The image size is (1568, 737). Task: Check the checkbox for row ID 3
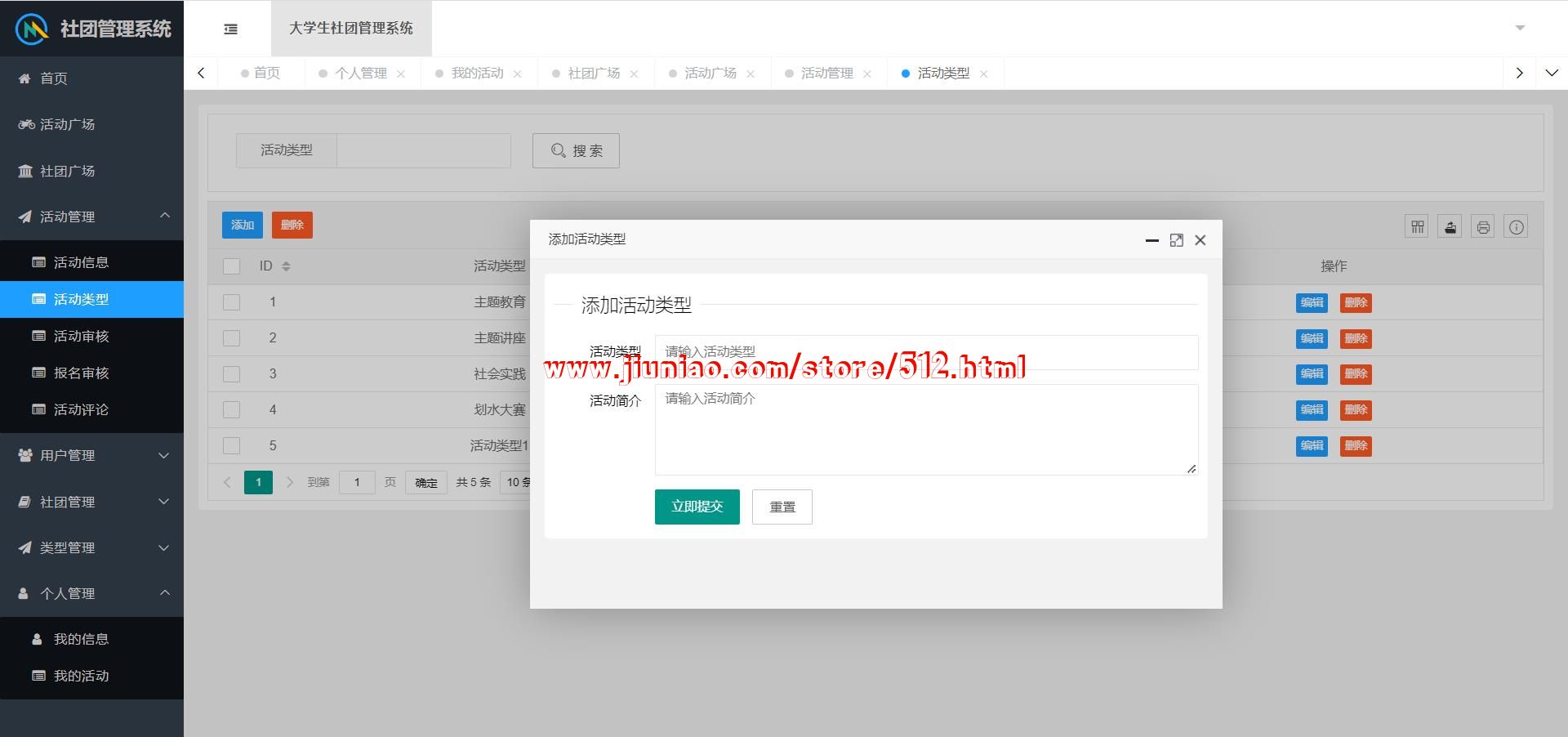click(x=232, y=374)
